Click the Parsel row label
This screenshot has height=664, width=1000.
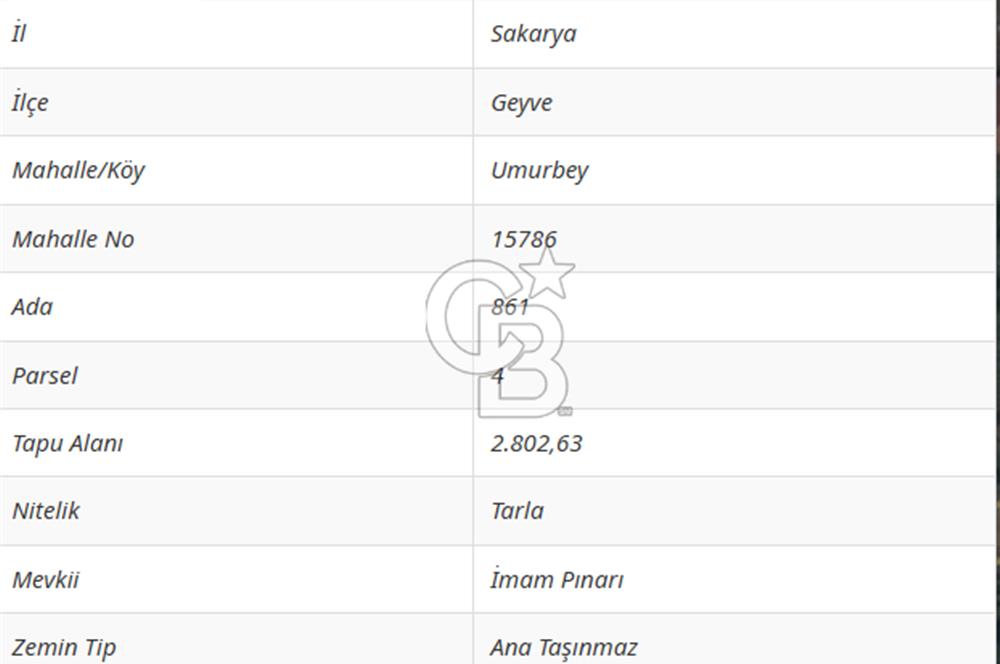point(44,376)
